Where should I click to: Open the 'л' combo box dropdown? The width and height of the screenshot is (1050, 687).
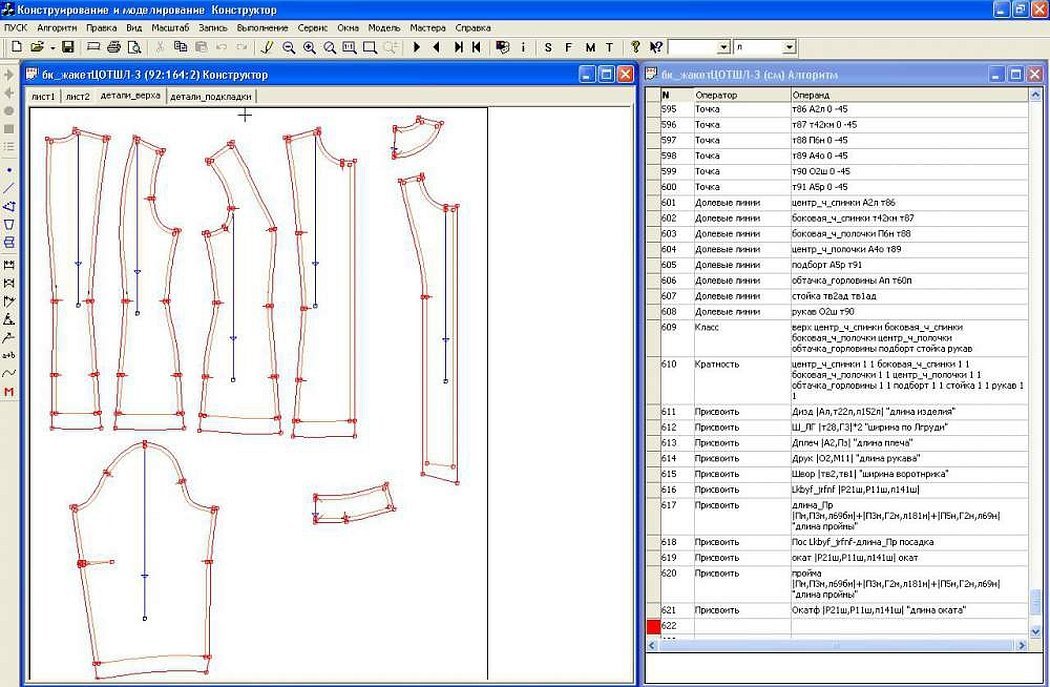point(790,48)
